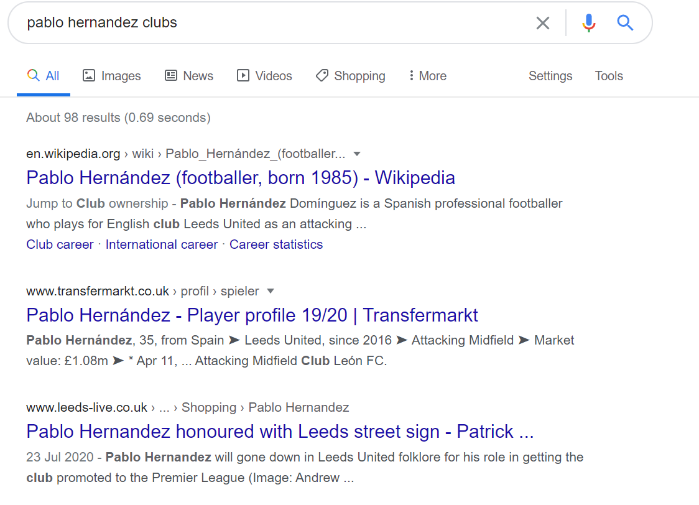Open the Transfermarkt Player profile 19/20 link
Image resolution: width=699 pixels, height=505 pixels.
(252, 315)
